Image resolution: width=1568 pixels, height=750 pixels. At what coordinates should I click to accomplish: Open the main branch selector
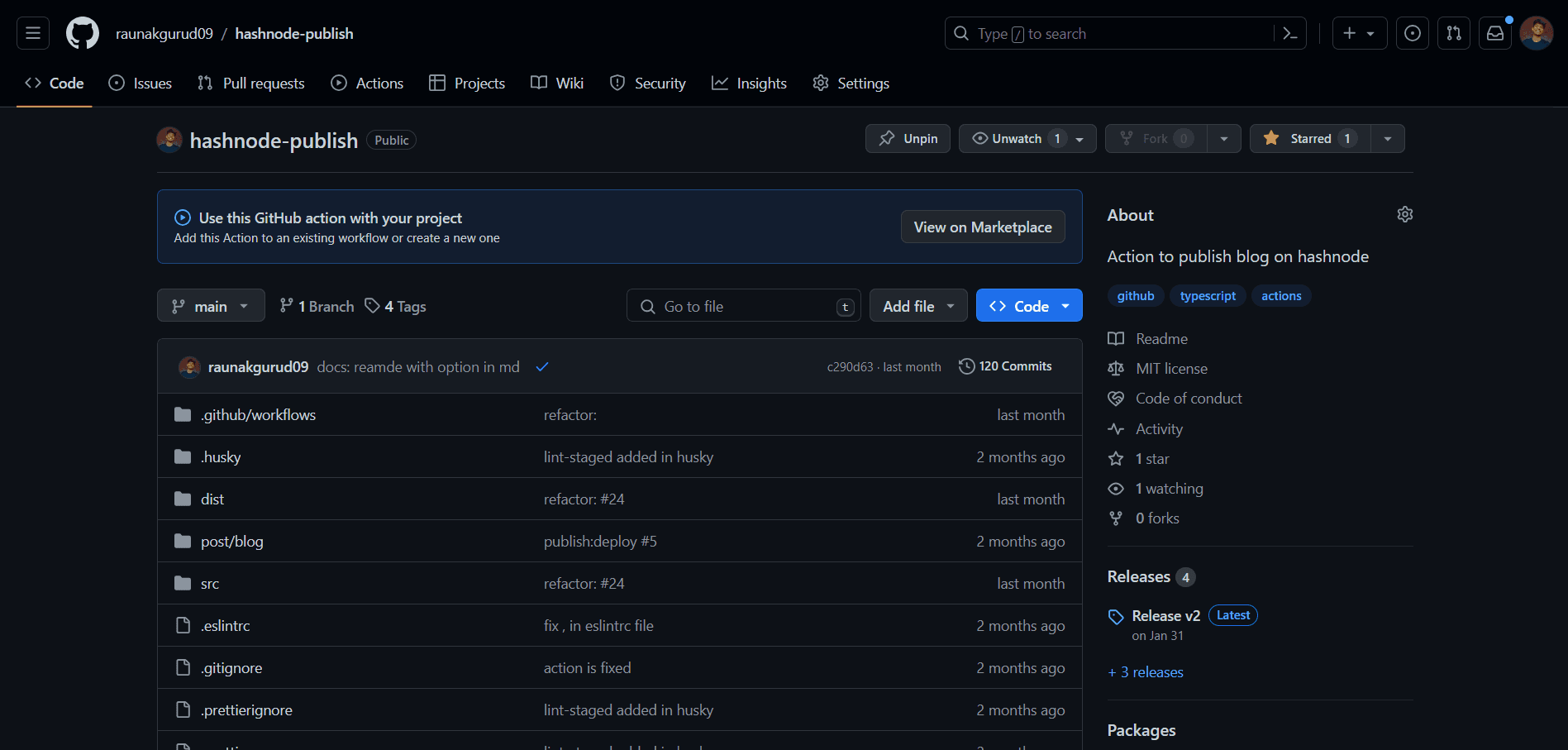(211, 306)
